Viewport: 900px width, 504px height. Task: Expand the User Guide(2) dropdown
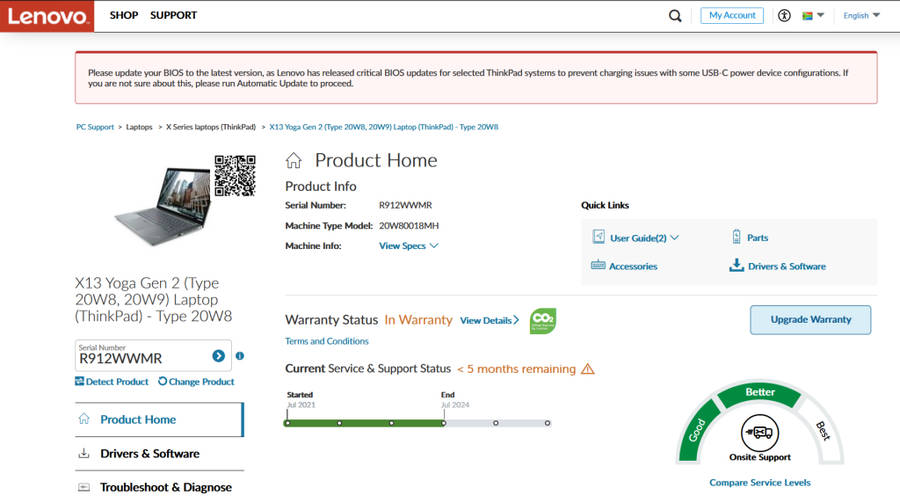click(644, 238)
